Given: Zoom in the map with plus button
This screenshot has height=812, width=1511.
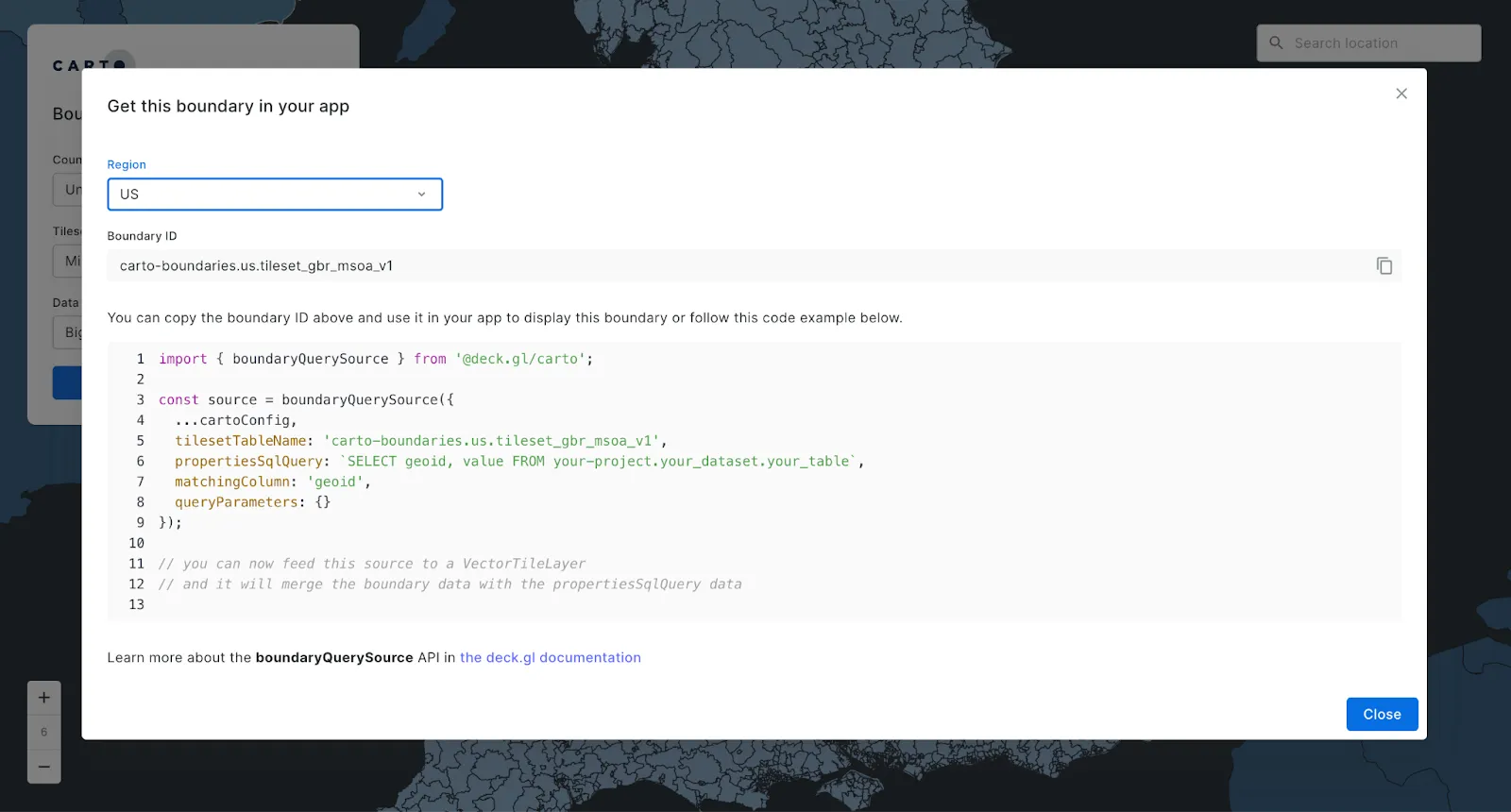Looking at the screenshot, I should click(44, 698).
